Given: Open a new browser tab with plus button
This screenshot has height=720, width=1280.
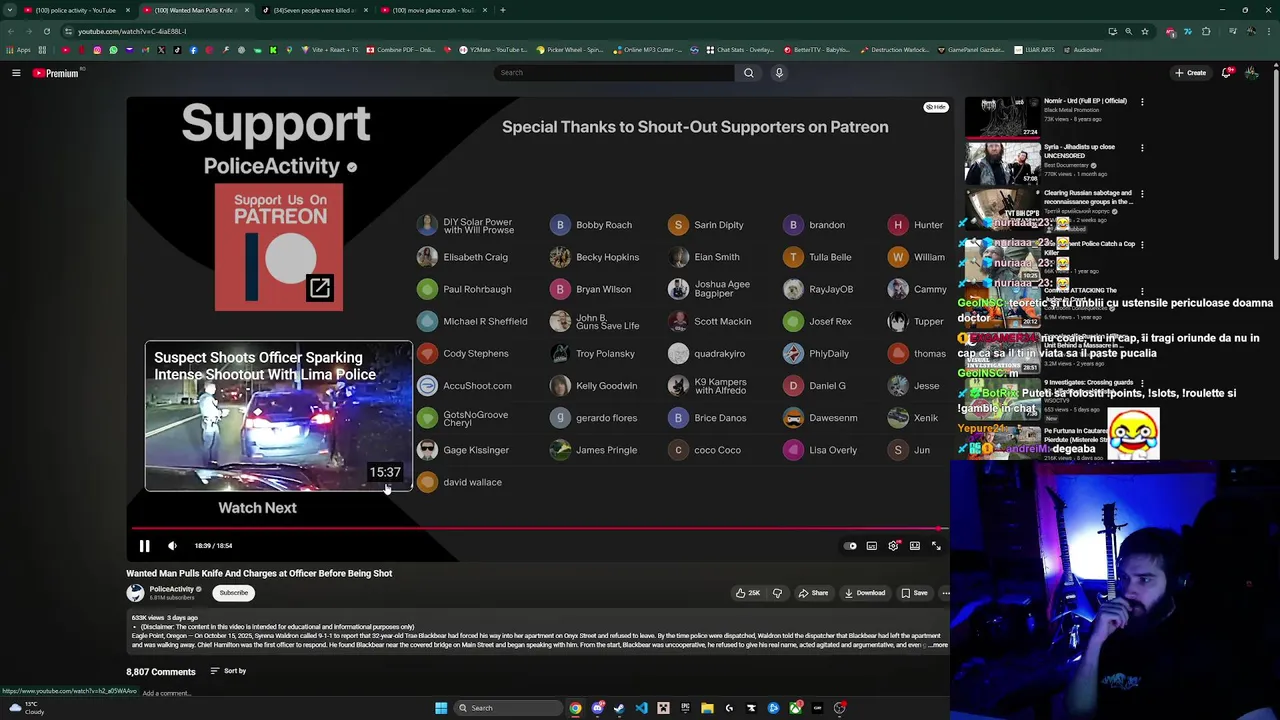Looking at the screenshot, I should pyautogui.click(x=503, y=10).
